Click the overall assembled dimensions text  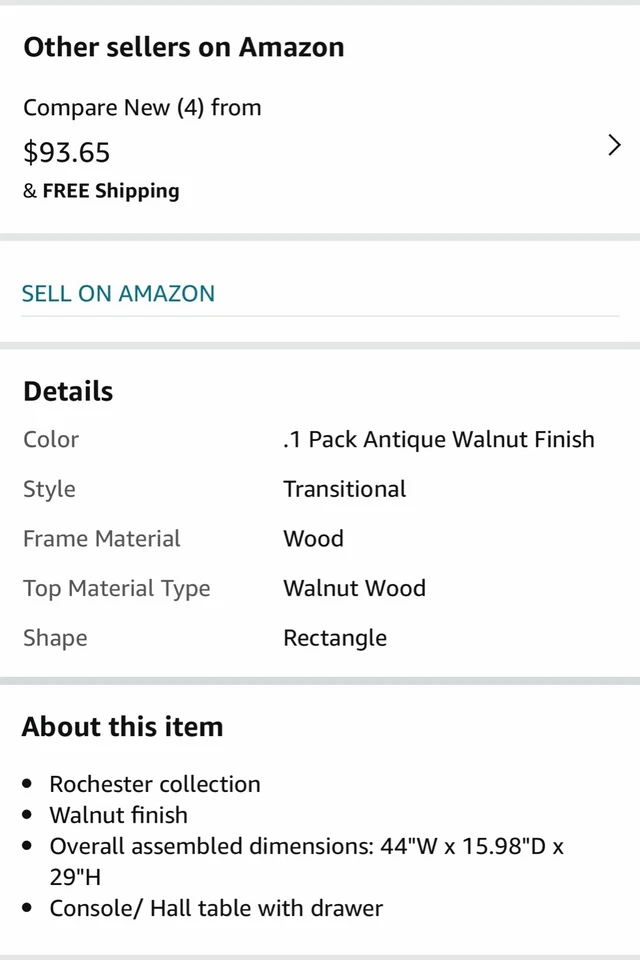tap(306, 846)
